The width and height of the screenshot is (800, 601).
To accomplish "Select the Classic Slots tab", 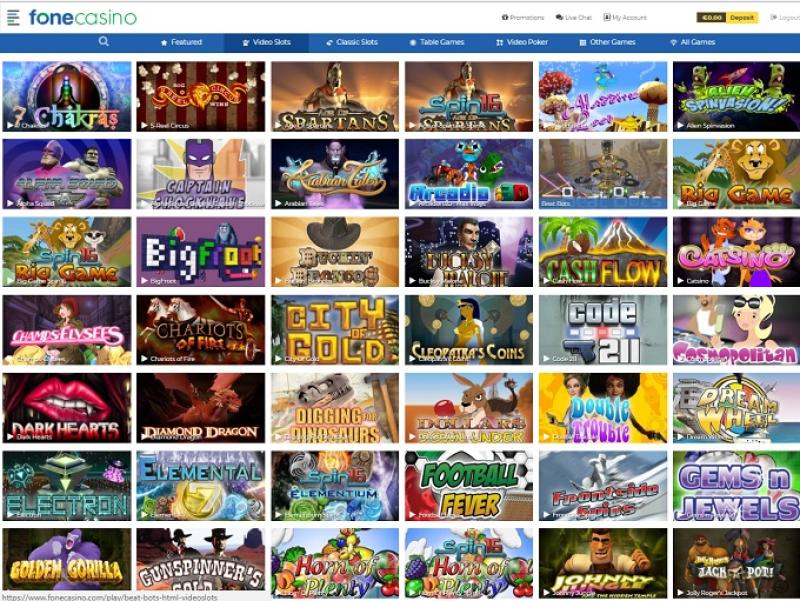I will click(x=352, y=42).
